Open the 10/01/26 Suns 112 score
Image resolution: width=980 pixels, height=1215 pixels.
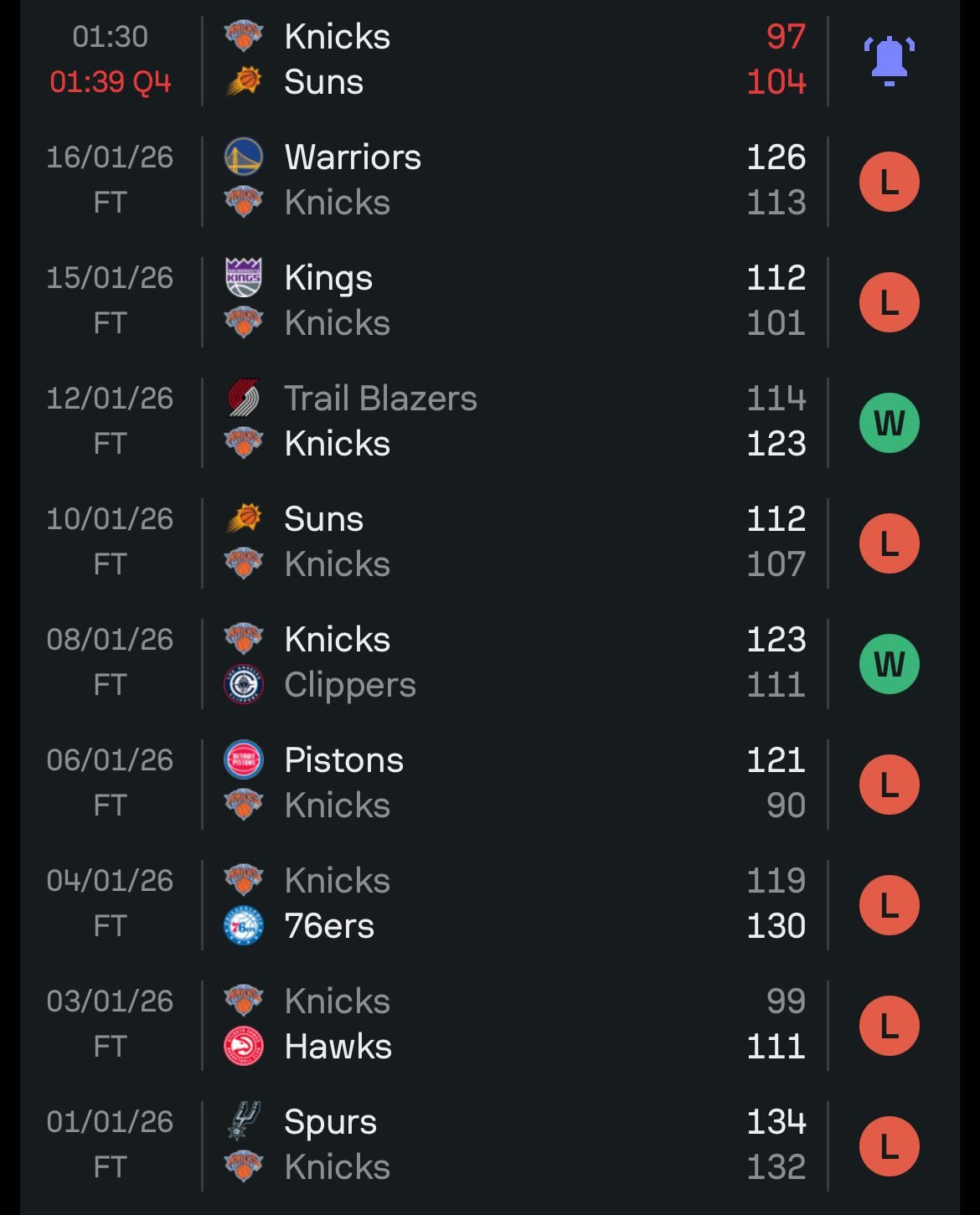pyautogui.click(x=776, y=519)
